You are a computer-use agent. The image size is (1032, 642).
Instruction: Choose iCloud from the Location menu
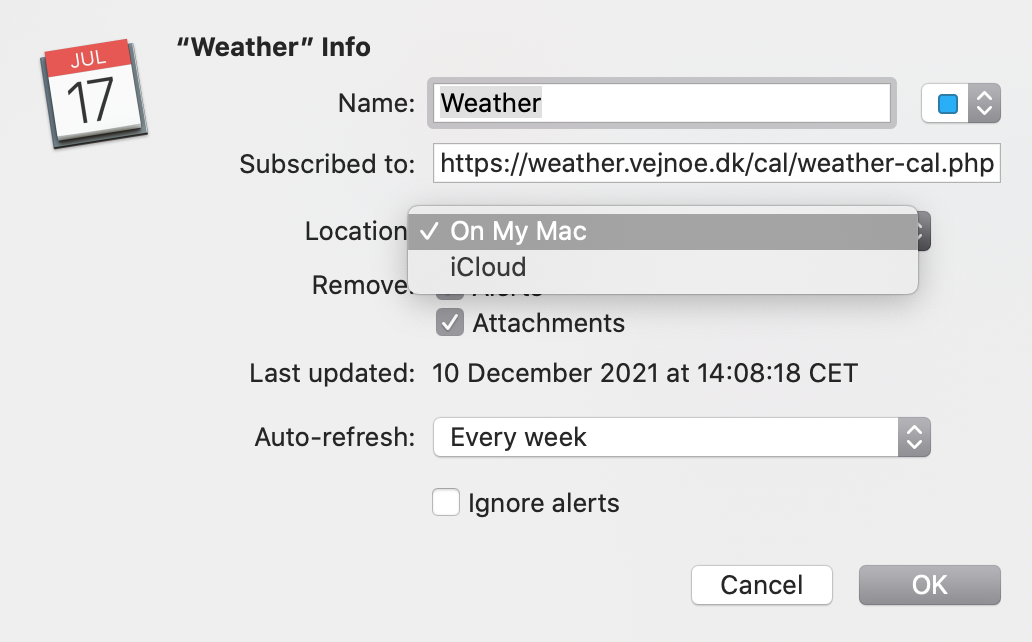click(x=663, y=267)
